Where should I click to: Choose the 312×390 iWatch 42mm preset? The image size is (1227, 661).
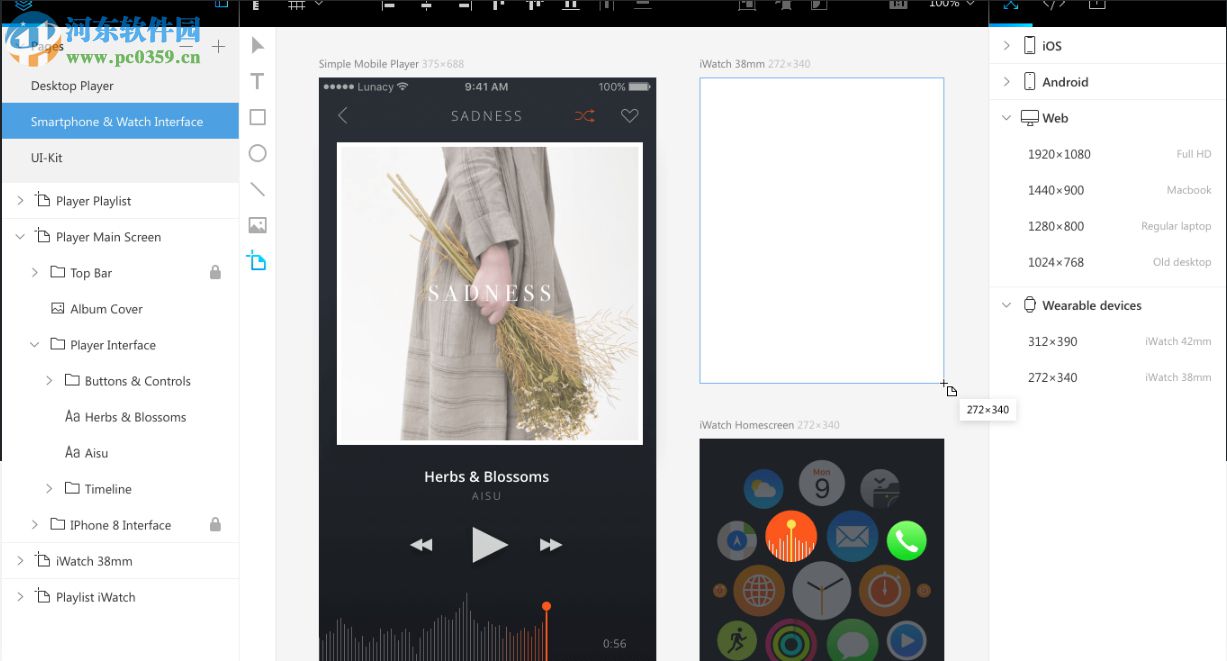(1051, 341)
